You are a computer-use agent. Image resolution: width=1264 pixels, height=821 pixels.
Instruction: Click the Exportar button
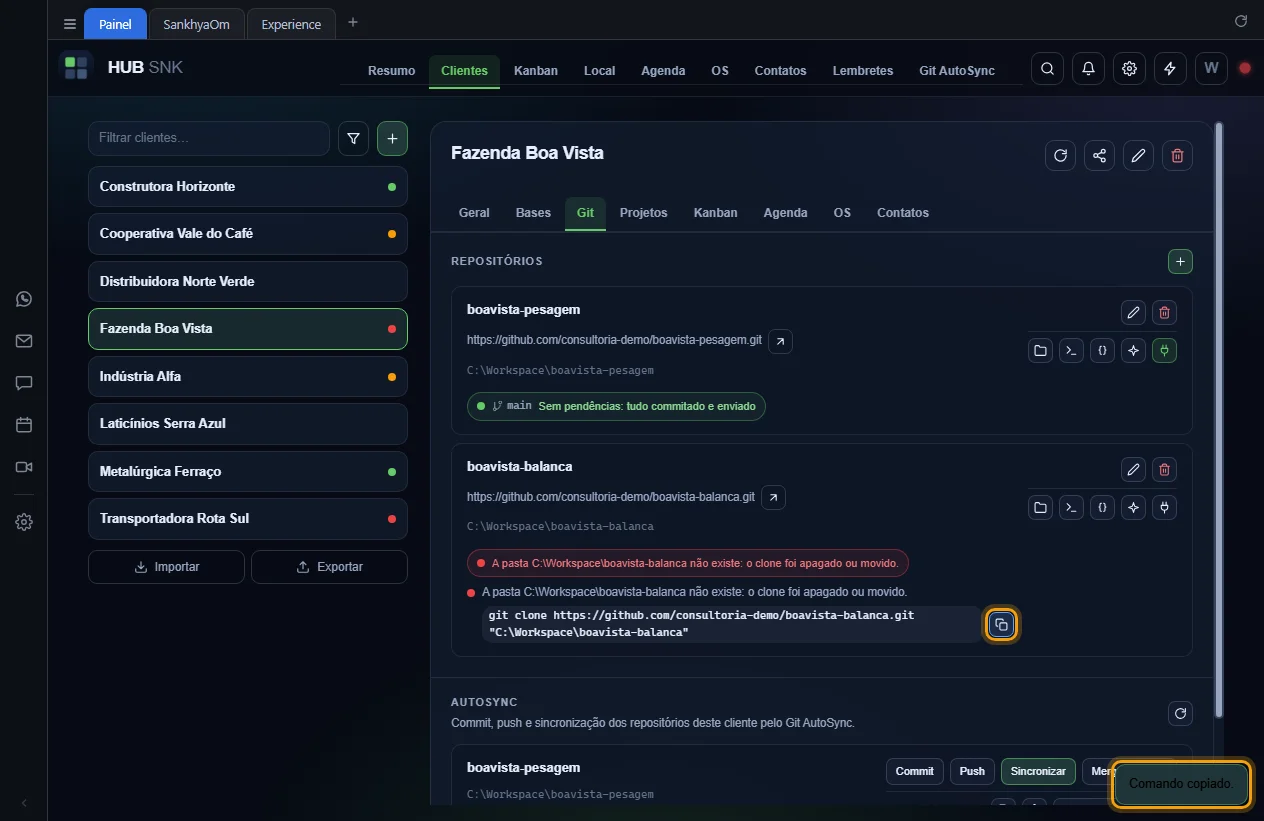329,567
